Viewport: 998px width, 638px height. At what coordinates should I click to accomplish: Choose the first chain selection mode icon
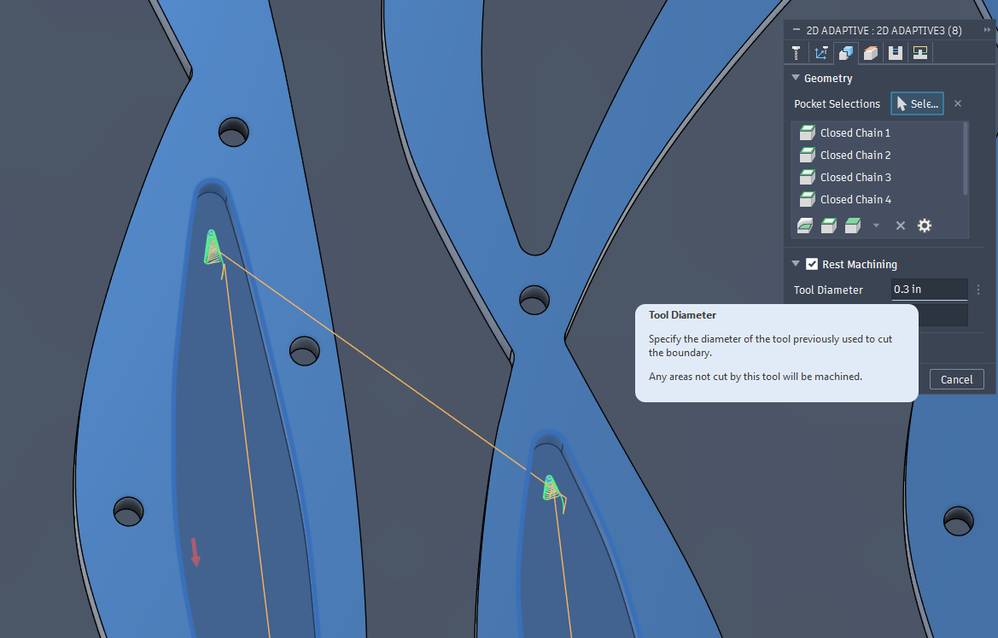805,225
